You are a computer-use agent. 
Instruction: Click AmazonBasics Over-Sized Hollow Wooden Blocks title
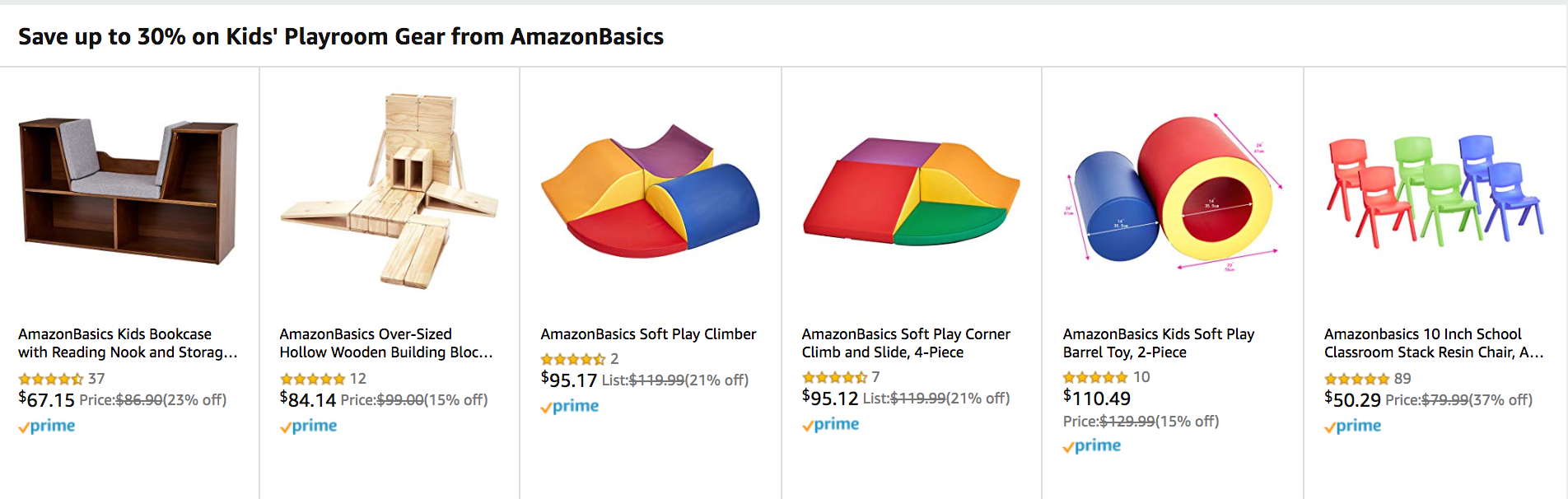click(385, 343)
